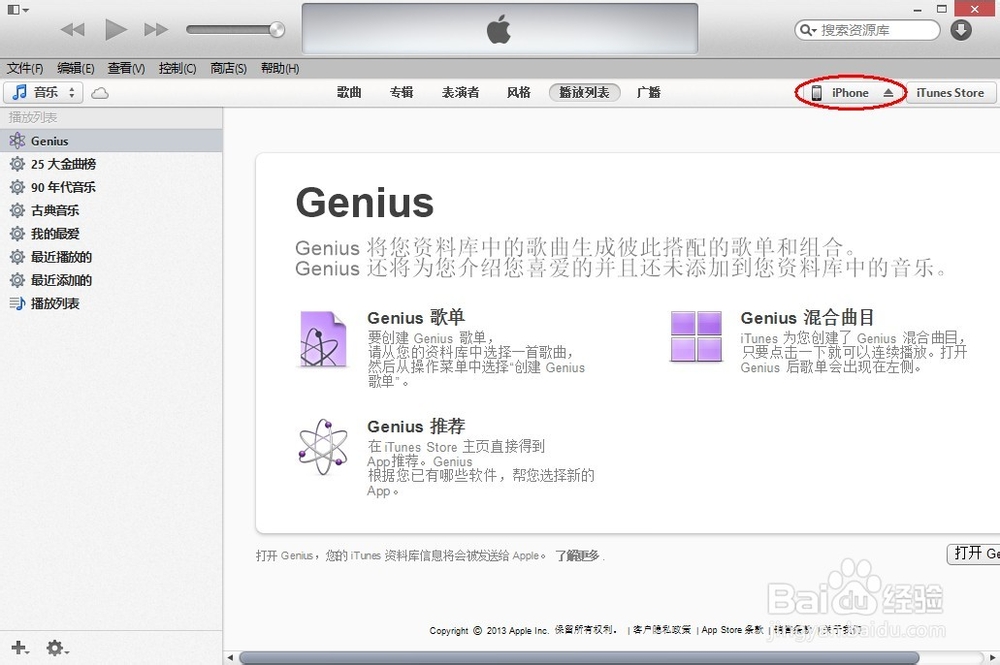Click the play button

tap(115, 29)
